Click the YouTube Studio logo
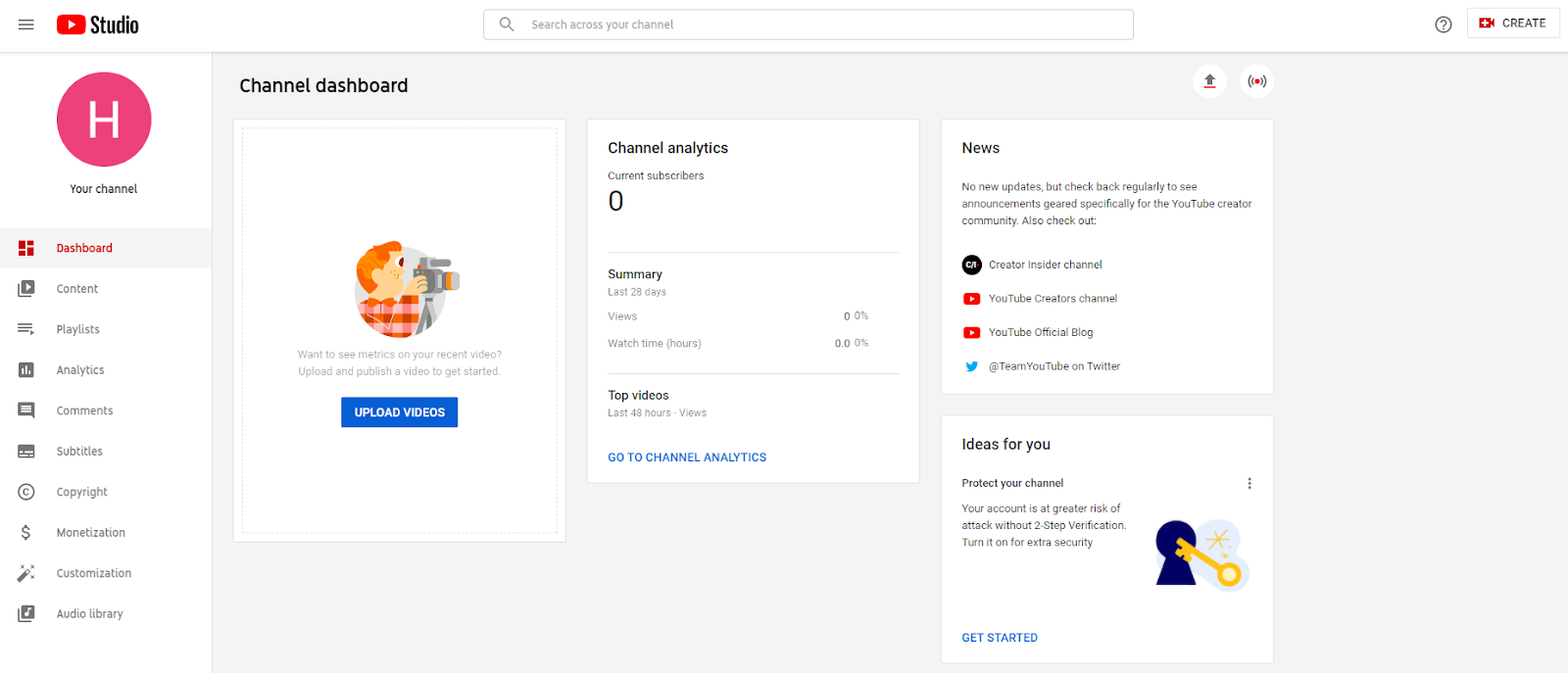Screen dimensions: 1568x673 [x=97, y=24]
